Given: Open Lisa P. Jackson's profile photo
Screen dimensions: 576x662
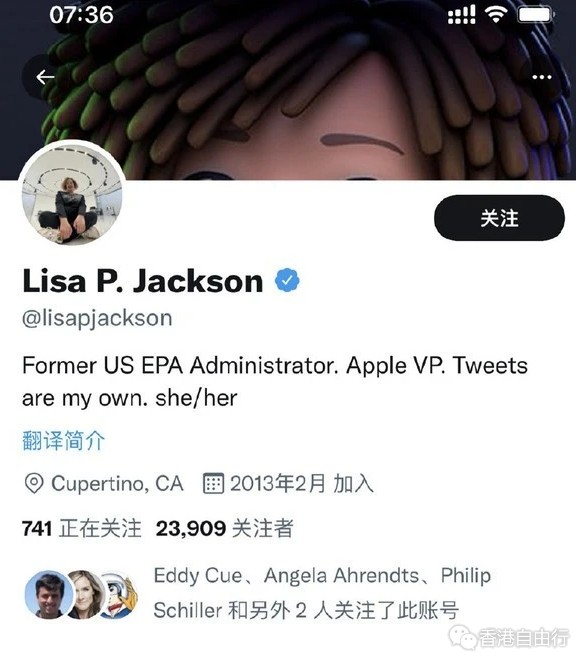Looking at the screenshot, I should 72,193.
